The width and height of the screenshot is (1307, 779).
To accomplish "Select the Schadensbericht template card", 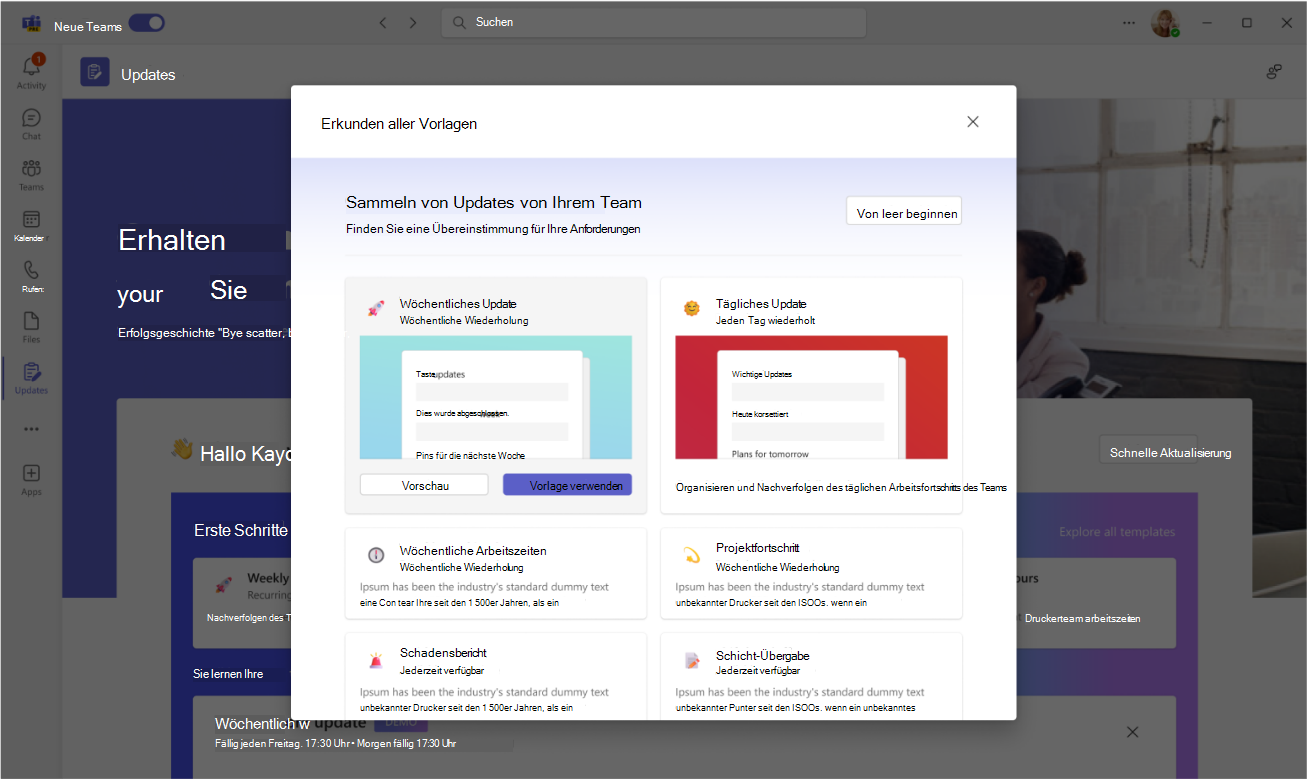I will click(496, 676).
